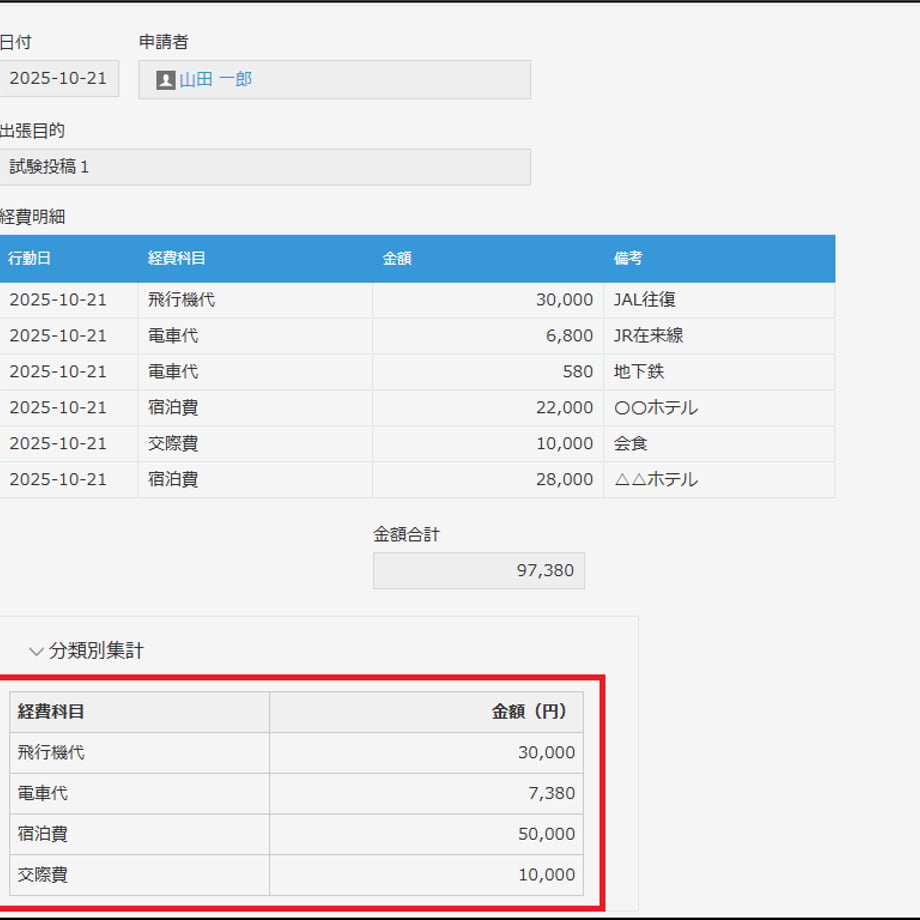Screen dimensions: 920x920
Task: Click the △△ホテル remark cell
Action: tap(719, 480)
